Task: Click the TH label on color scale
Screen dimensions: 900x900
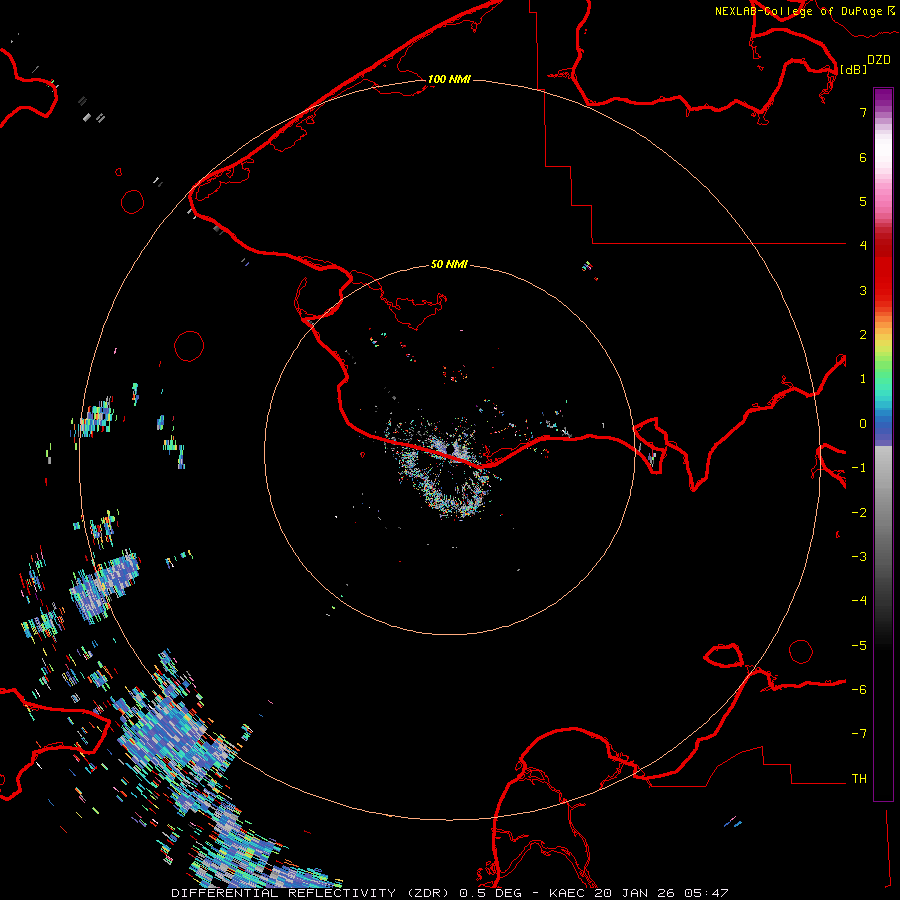Action: pos(859,779)
